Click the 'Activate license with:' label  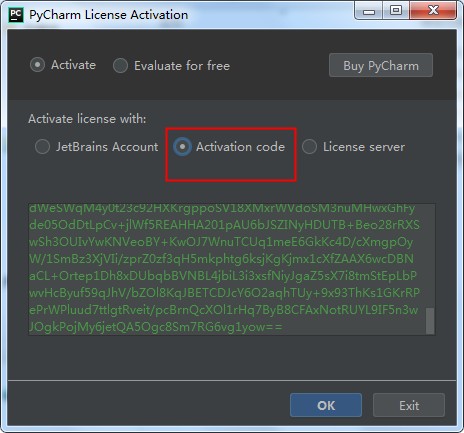coord(87,119)
